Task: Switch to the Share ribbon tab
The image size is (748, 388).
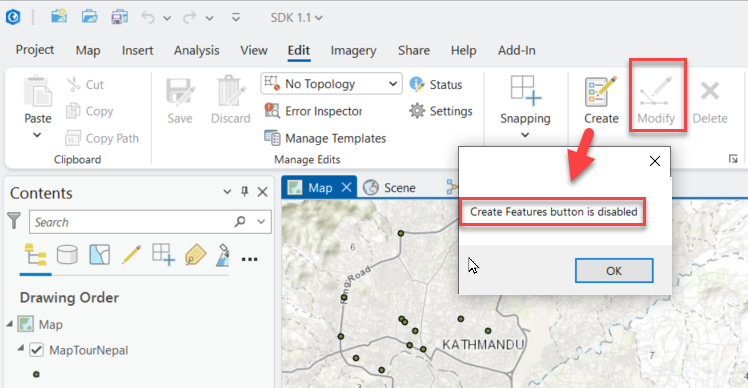Action: tap(414, 50)
